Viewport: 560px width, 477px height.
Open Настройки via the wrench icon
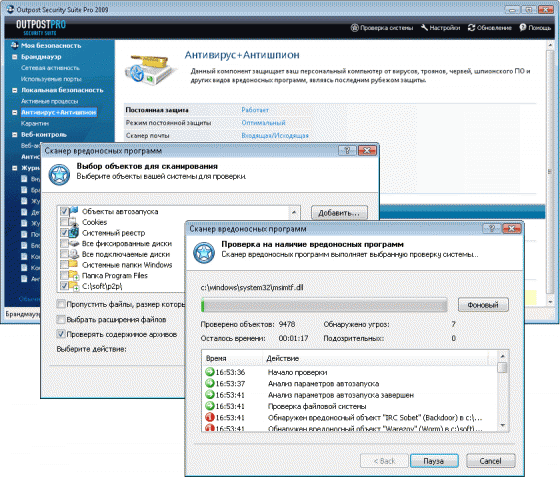click(424, 27)
